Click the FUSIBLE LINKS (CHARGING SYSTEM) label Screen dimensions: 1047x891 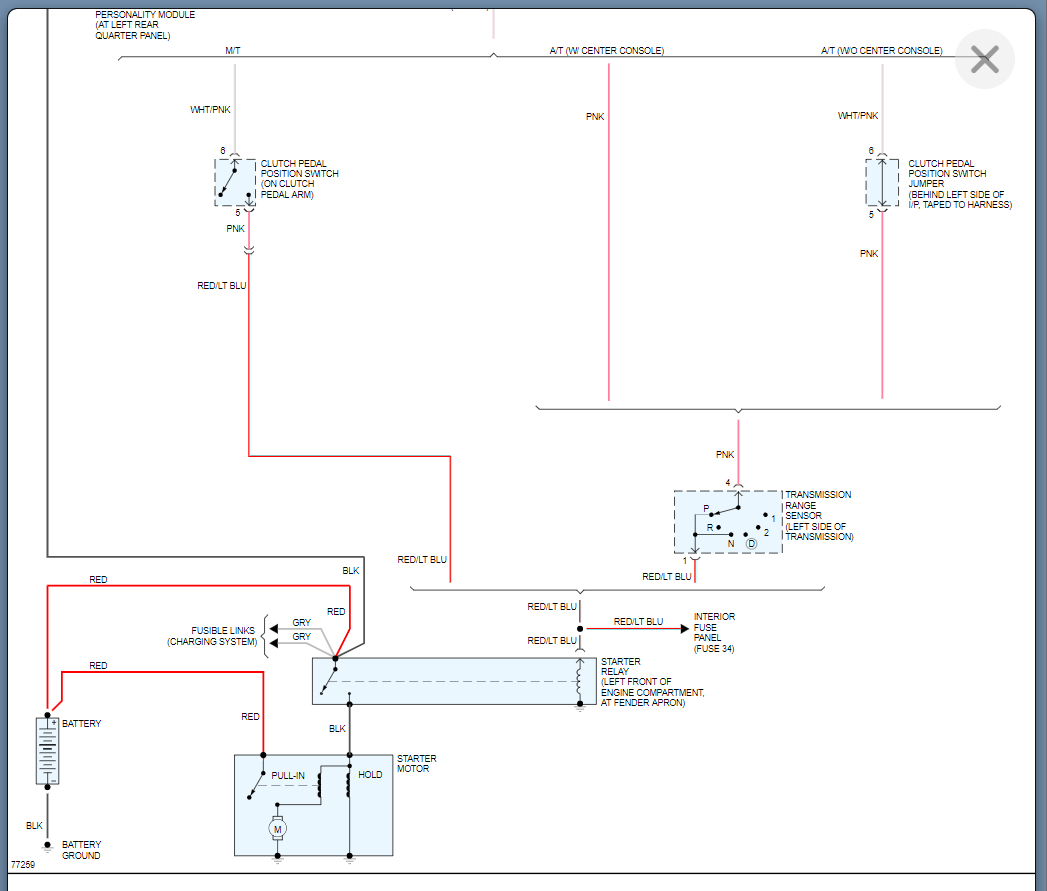(222, 635)
